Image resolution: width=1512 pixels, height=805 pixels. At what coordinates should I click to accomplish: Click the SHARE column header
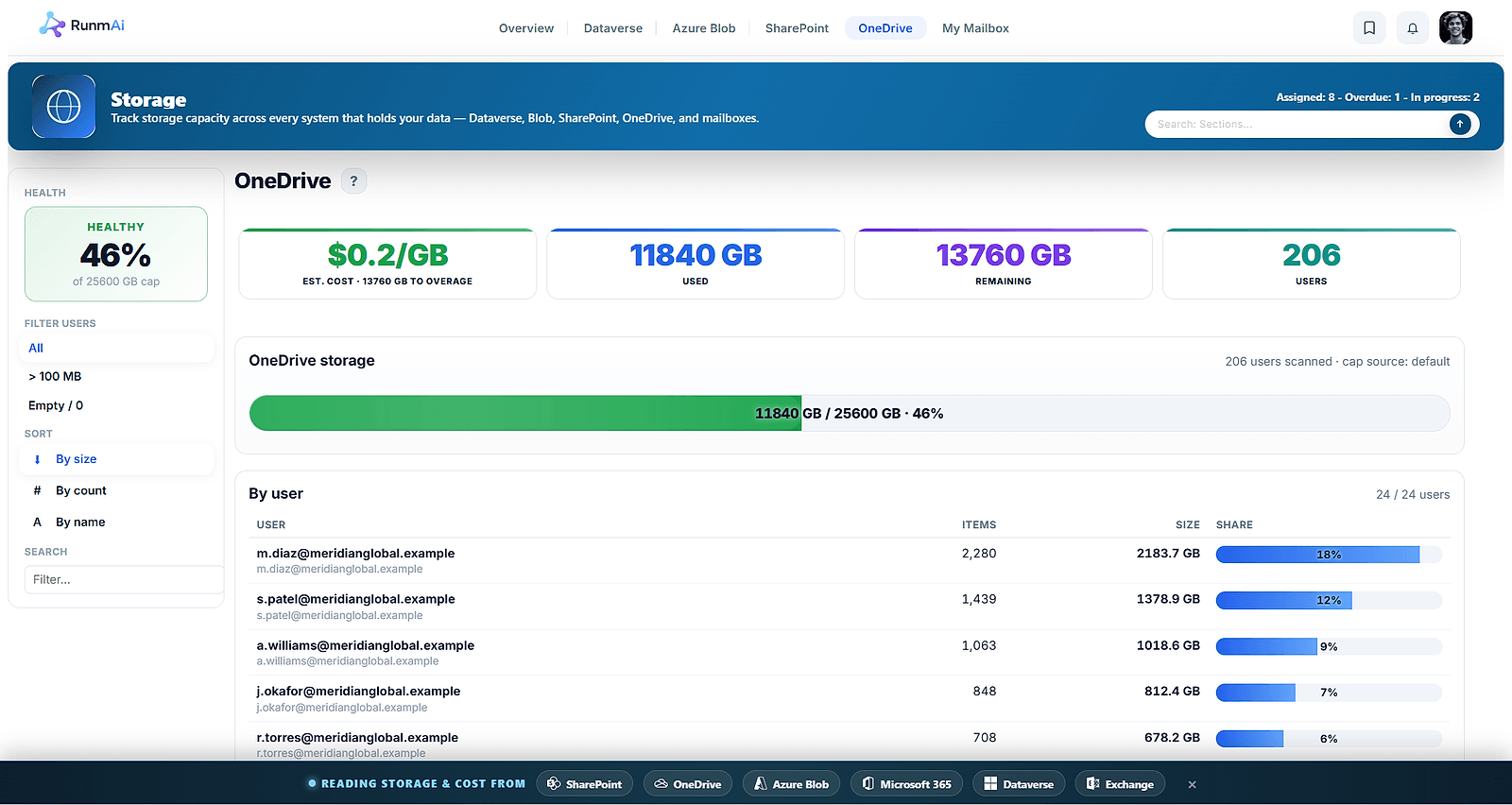[1234, 524]
